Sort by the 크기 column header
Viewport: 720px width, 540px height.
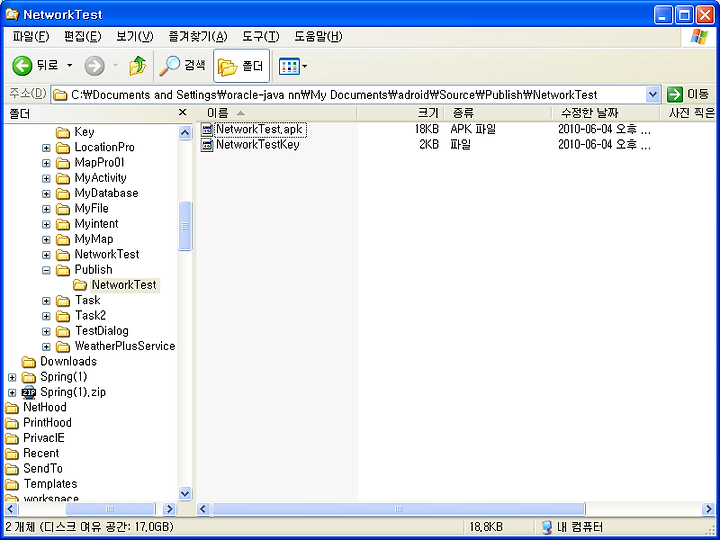pos(400,113)
